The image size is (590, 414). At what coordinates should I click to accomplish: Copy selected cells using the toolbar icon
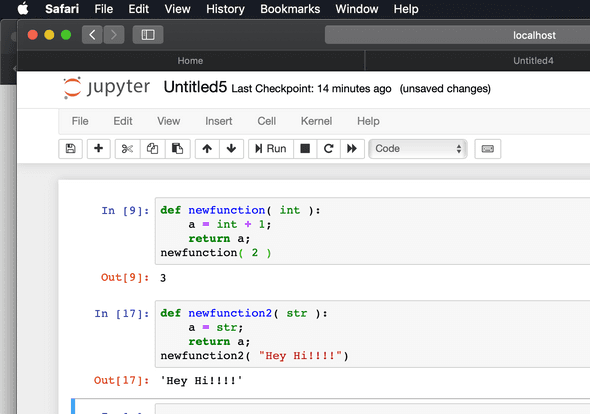pos(152,149)
